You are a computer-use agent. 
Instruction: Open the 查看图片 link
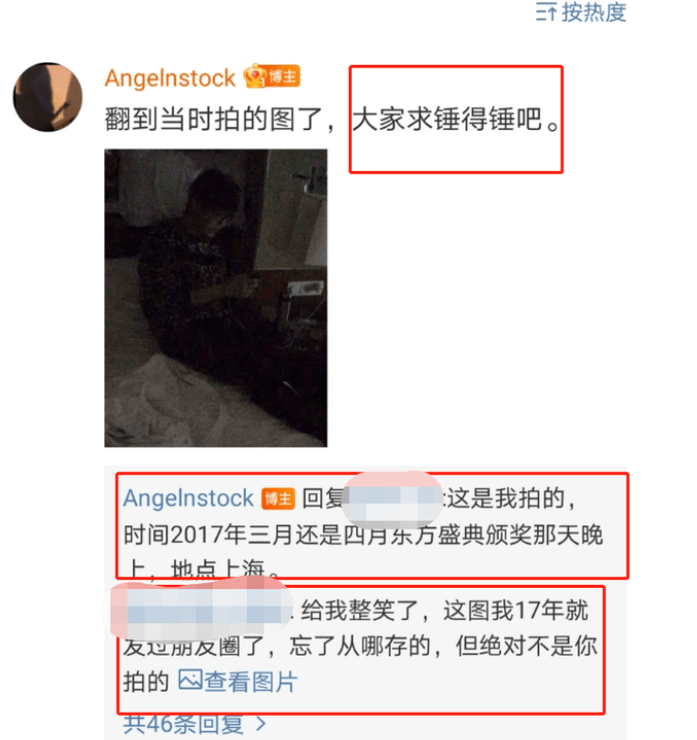pos(238,681)
